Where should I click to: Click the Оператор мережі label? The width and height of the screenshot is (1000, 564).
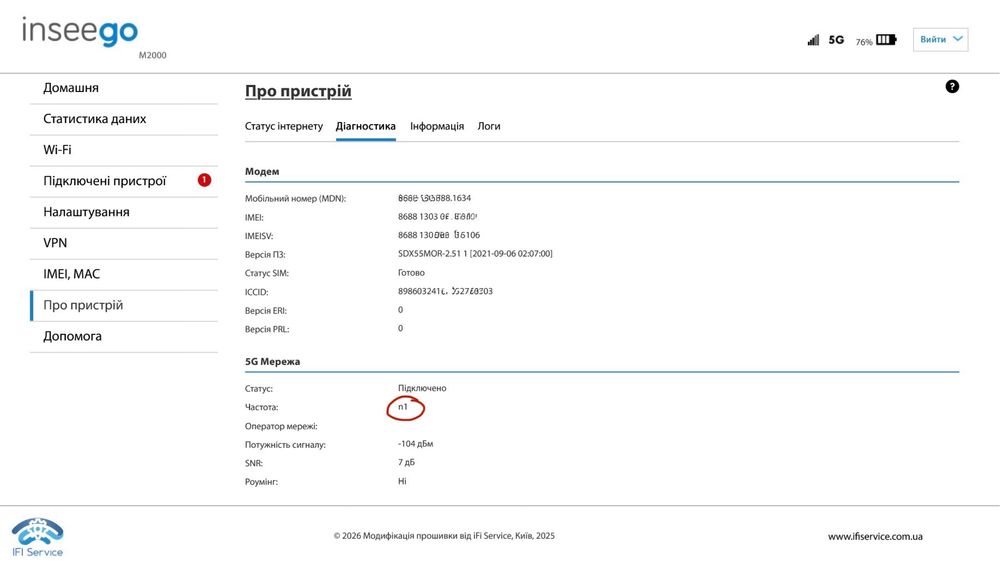(x=281, y=426)
